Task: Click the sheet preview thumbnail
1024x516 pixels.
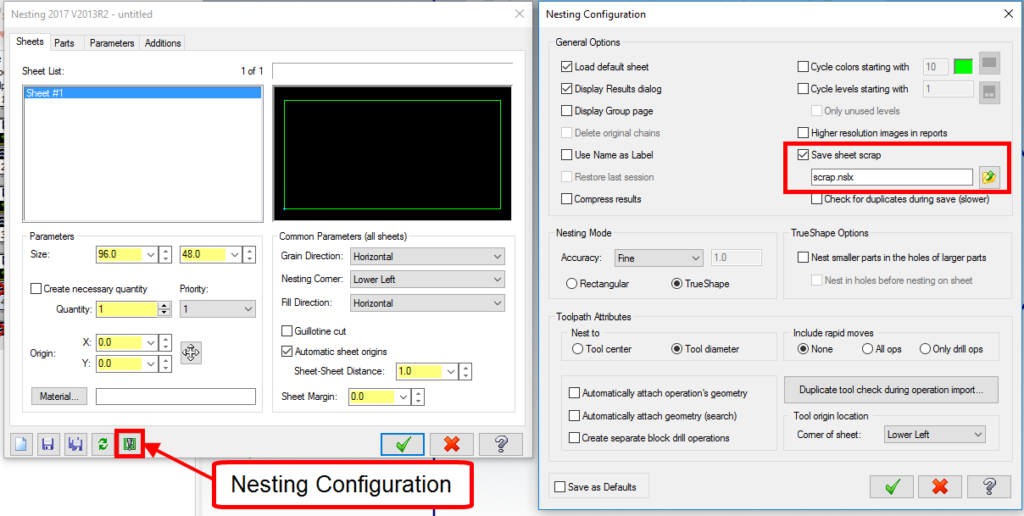Action: coord(392,154)
